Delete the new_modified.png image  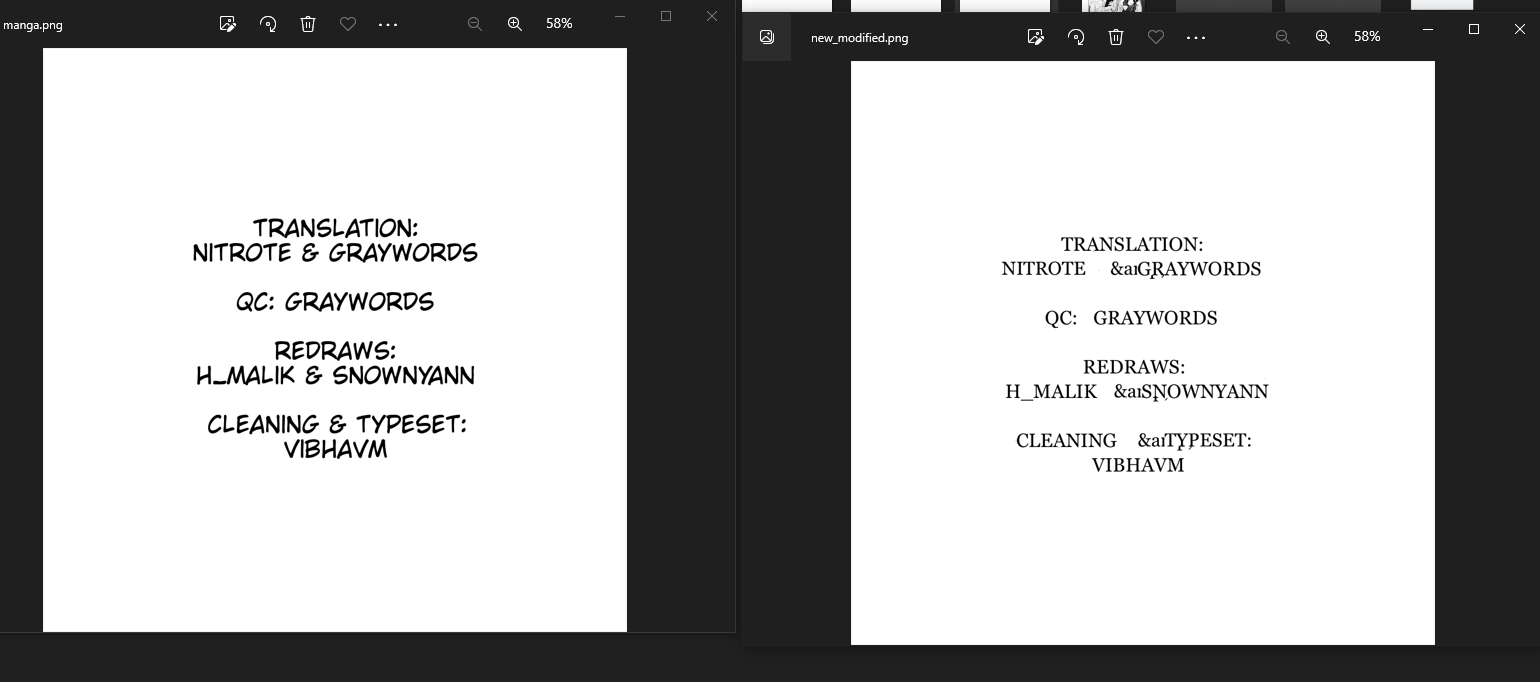pos(1116,37)
